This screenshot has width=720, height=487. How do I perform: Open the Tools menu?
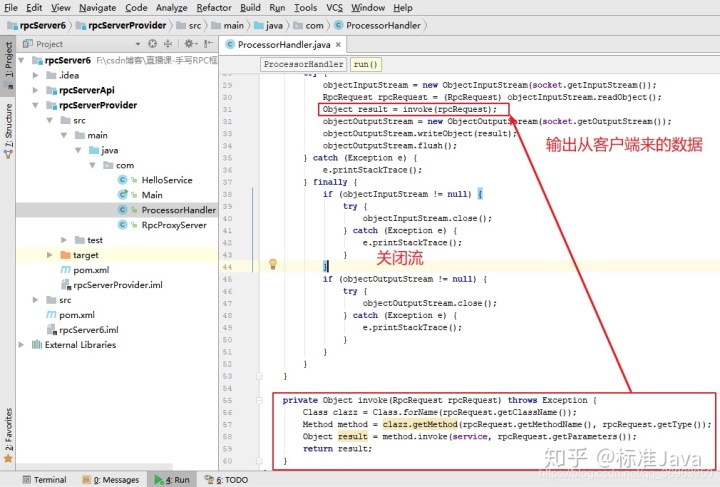click(305, 8)
